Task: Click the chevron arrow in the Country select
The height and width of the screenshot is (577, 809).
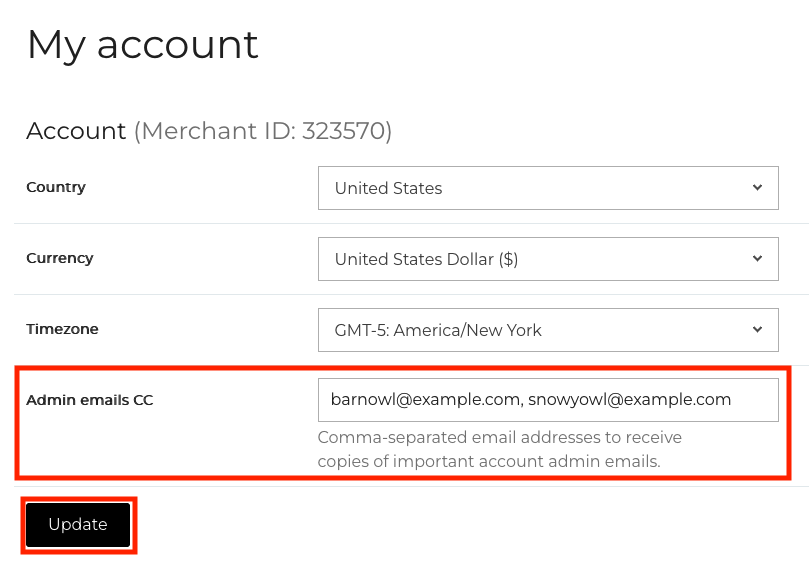Action: pyautogui.click(x=757, y=187)
